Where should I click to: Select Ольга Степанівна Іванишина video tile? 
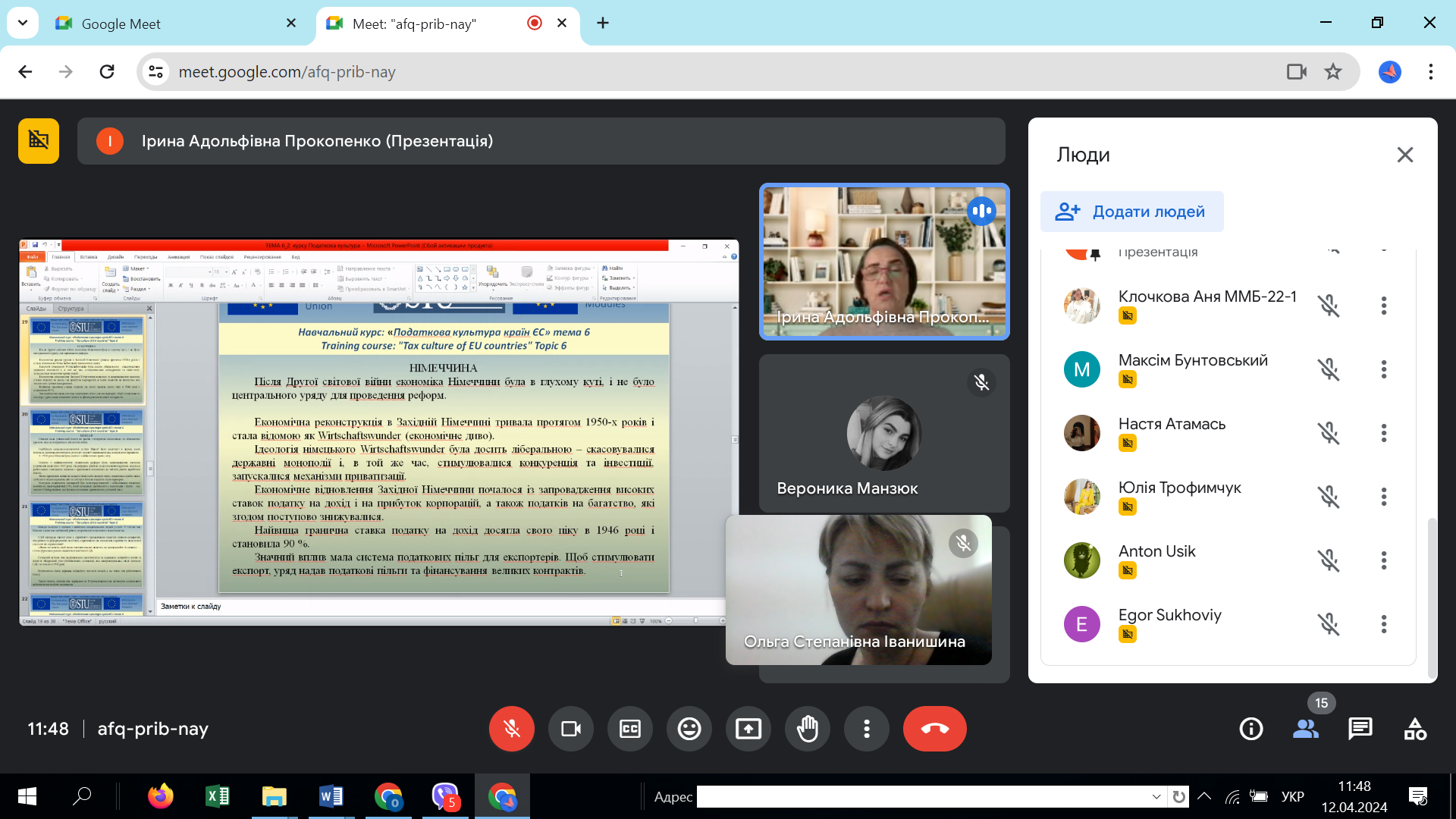pos(858,590)
